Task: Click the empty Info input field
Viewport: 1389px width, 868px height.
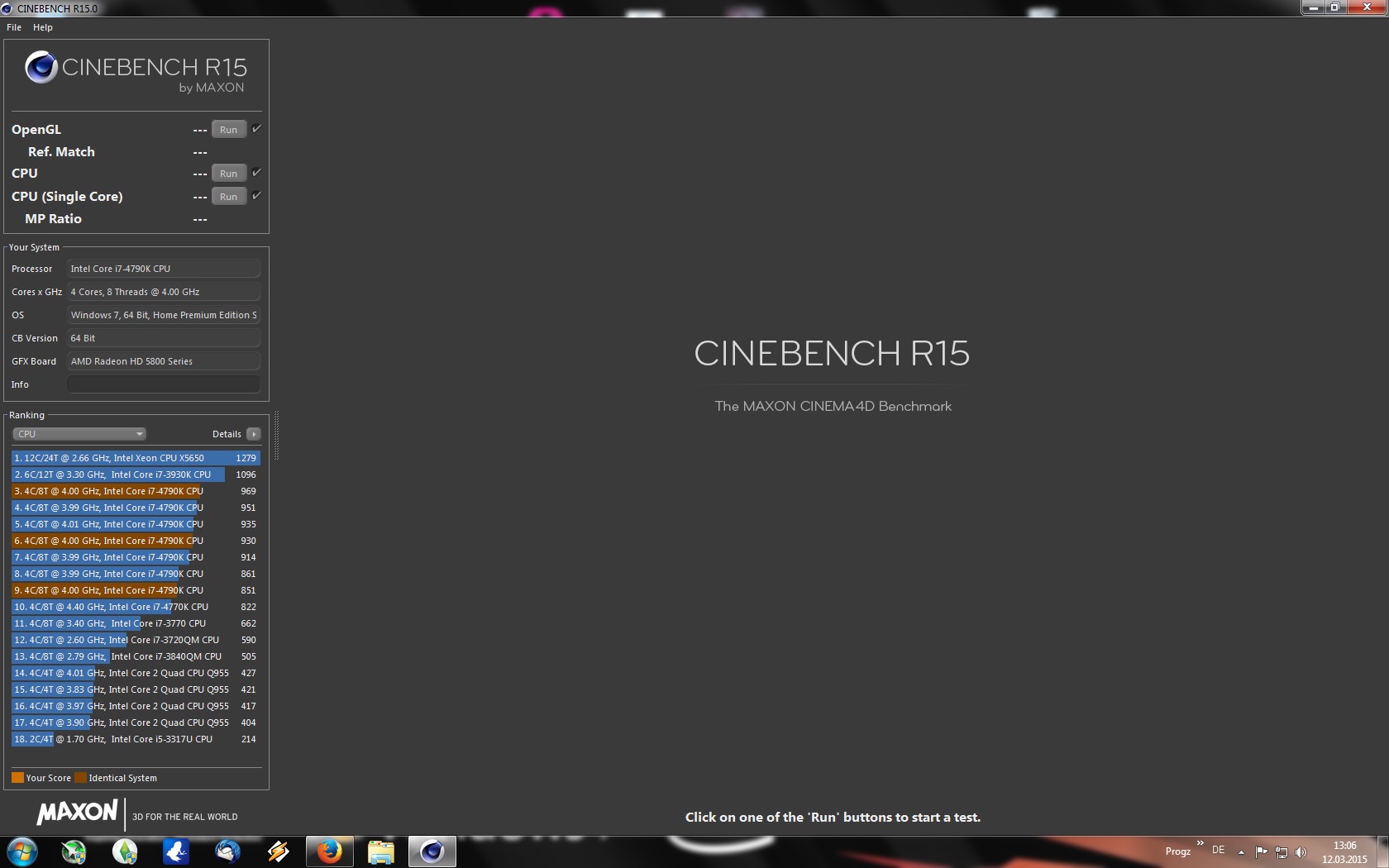Action: (x=164, y=384)
